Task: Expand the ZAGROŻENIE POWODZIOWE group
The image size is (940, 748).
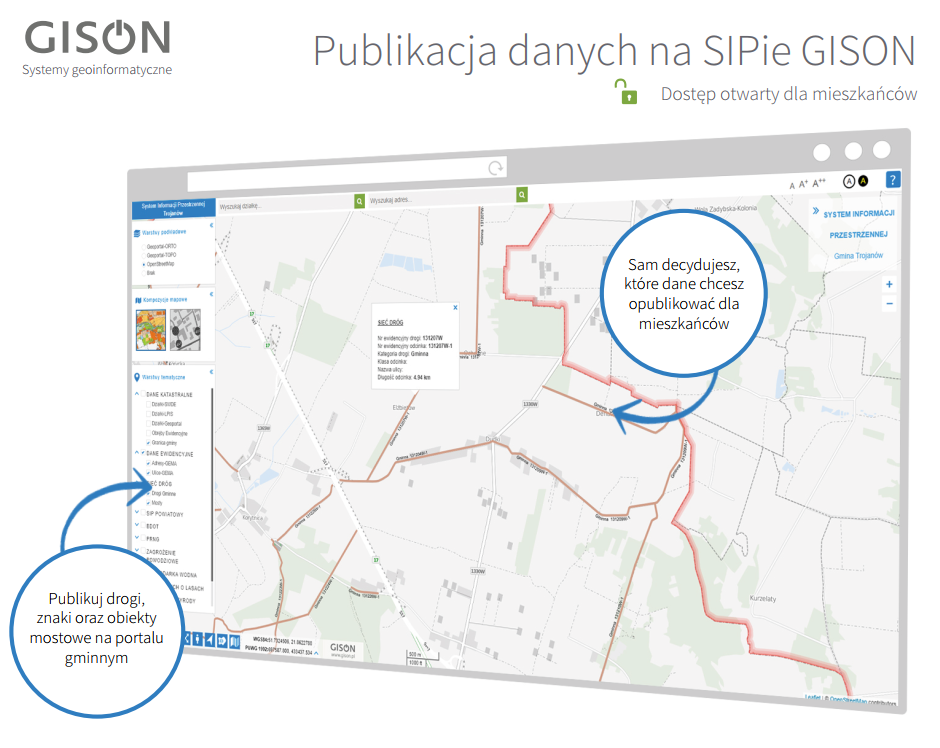Action: [x=137, y=550]
